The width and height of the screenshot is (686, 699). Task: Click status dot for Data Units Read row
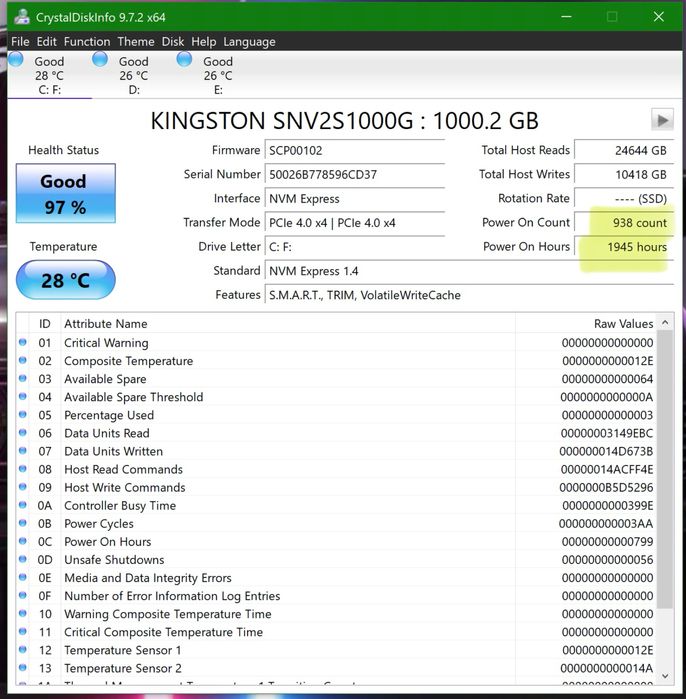(23, 432)
